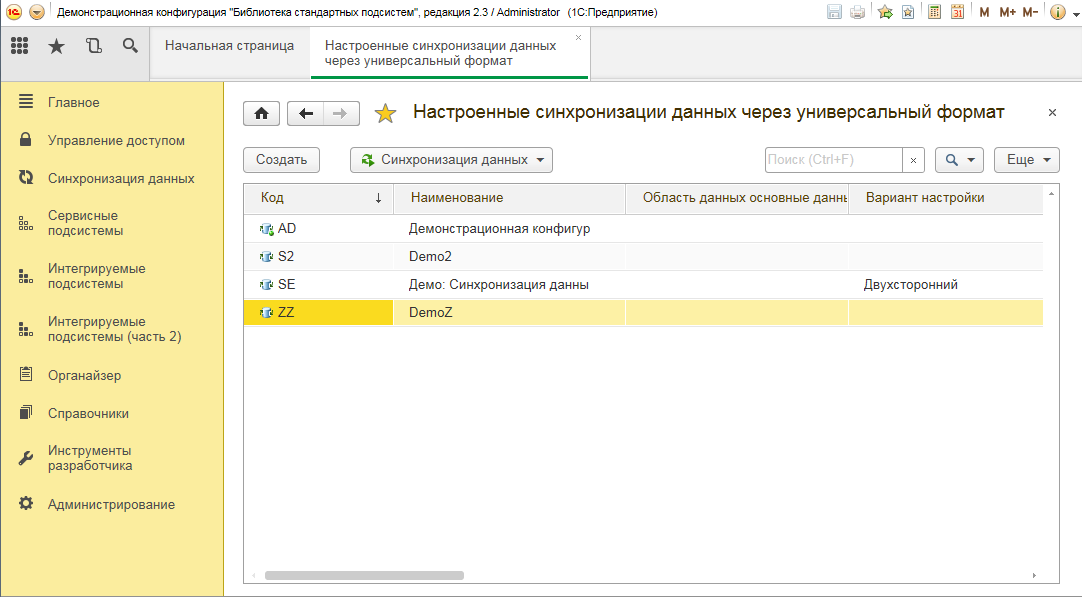The image size is (1082, 597).
Task: Click the horizontal scrollbar under the table
Action: click(x=364, y=576)
